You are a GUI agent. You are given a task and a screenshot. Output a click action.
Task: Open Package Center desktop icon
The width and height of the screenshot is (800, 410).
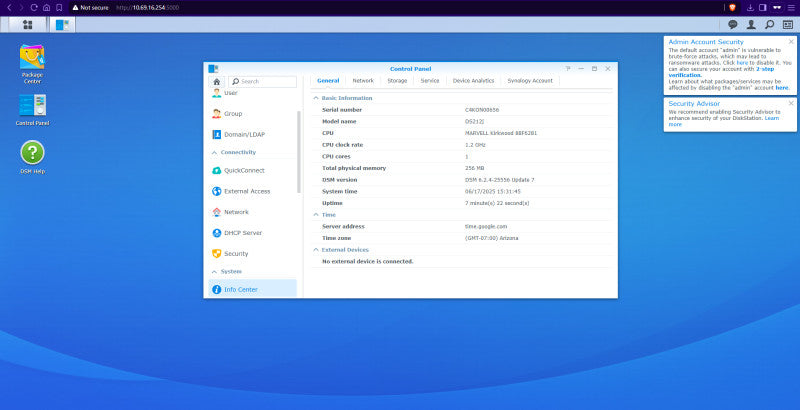coord(32,63)
